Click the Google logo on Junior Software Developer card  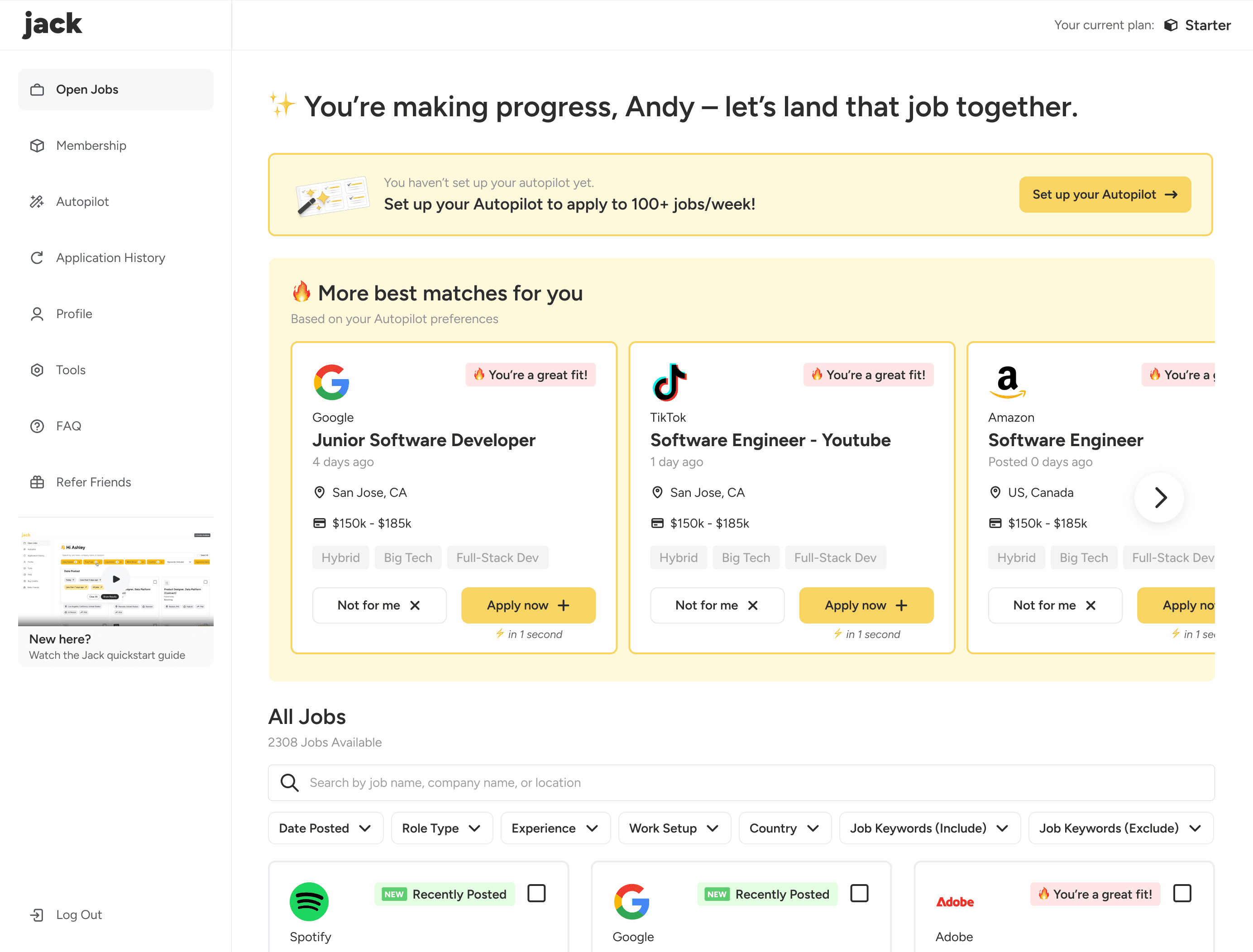coord(331,382)
